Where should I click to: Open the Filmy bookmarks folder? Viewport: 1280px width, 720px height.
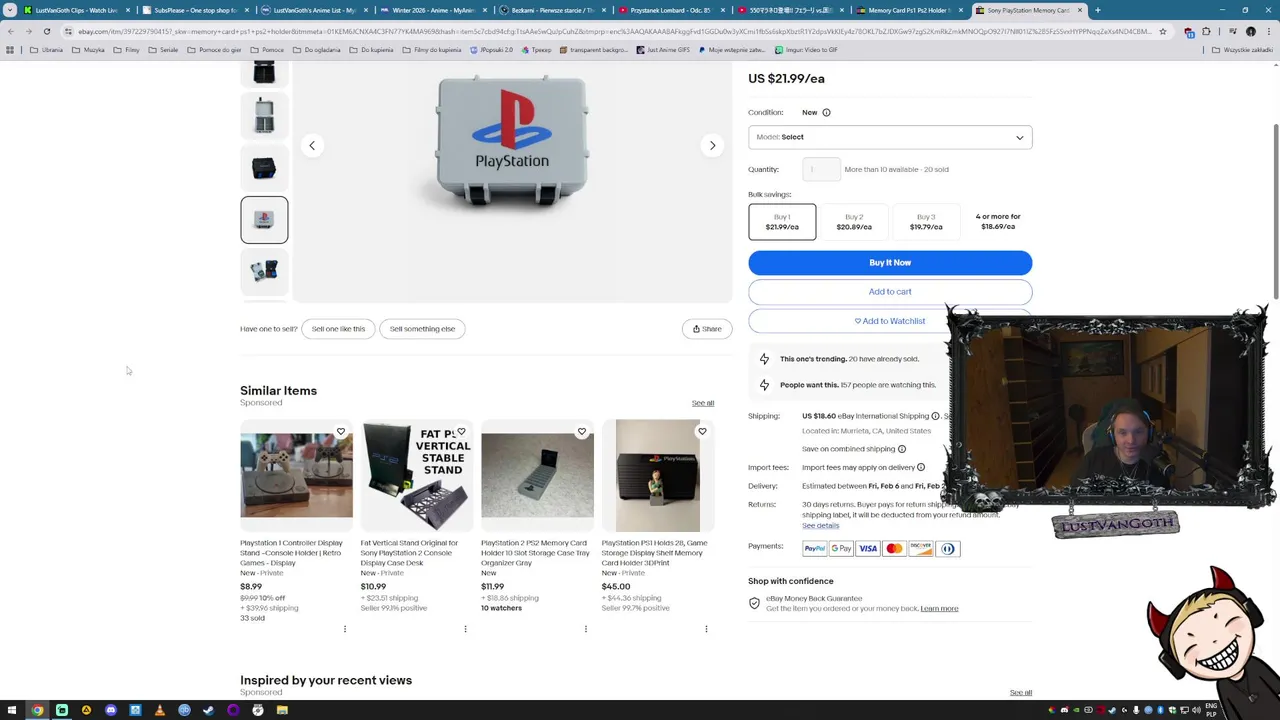127,49
